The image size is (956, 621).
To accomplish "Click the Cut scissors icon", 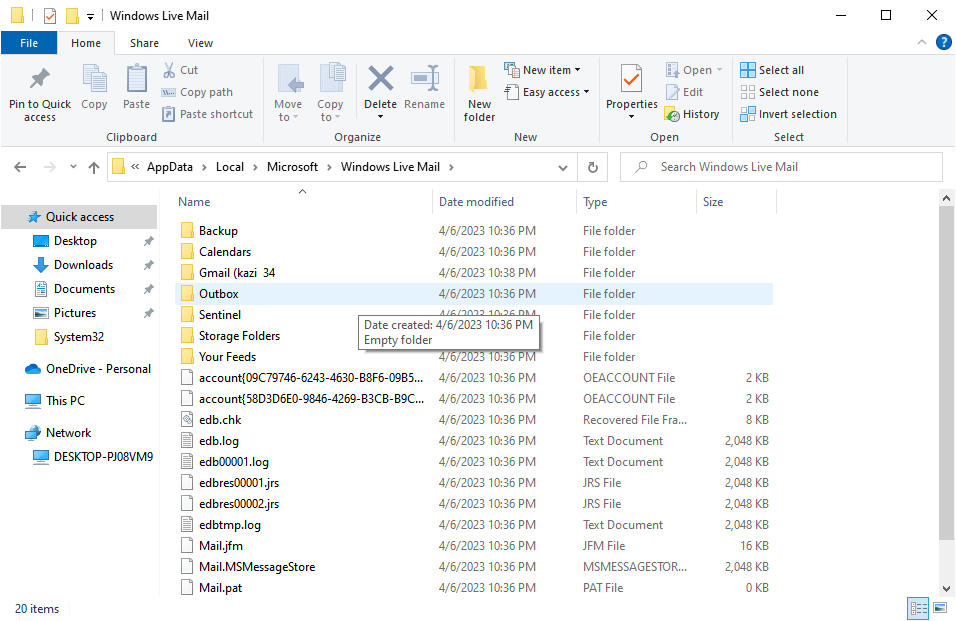I will tap(169, 70).
